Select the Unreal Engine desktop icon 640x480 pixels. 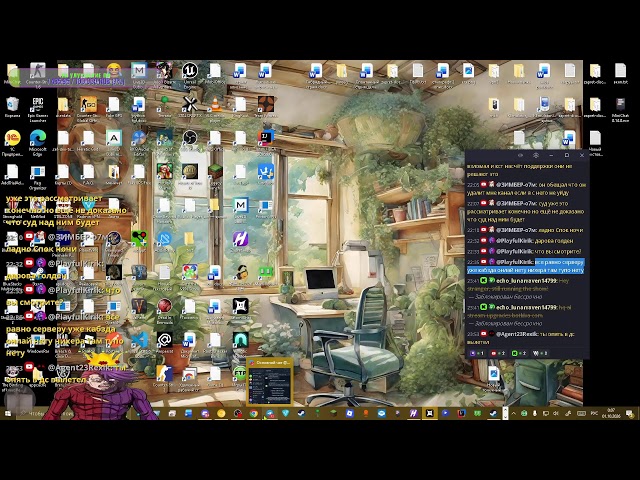[x=190, y=73]
